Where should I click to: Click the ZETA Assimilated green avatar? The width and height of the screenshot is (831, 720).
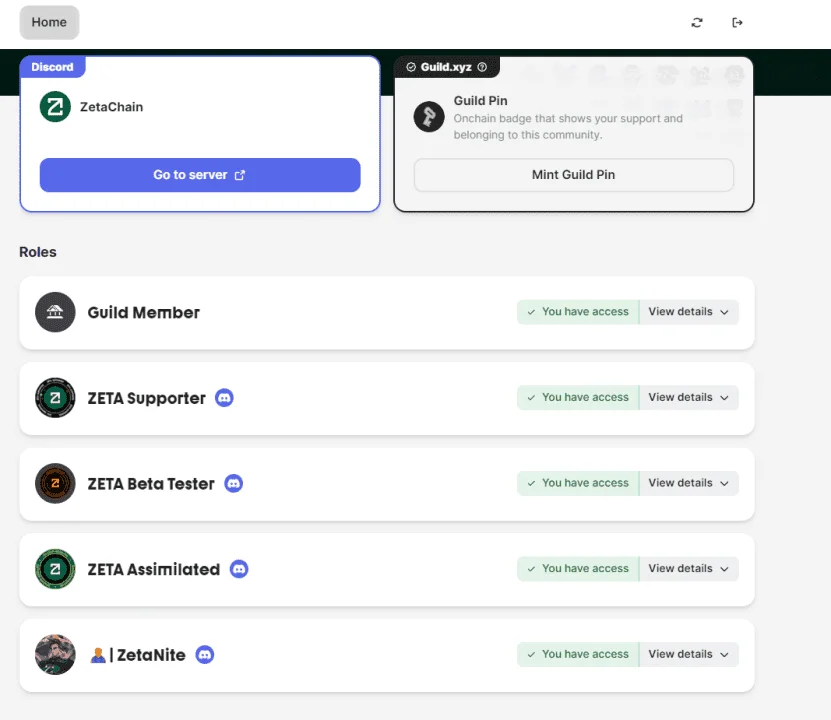pyautogui.click(x=55, y=569)
